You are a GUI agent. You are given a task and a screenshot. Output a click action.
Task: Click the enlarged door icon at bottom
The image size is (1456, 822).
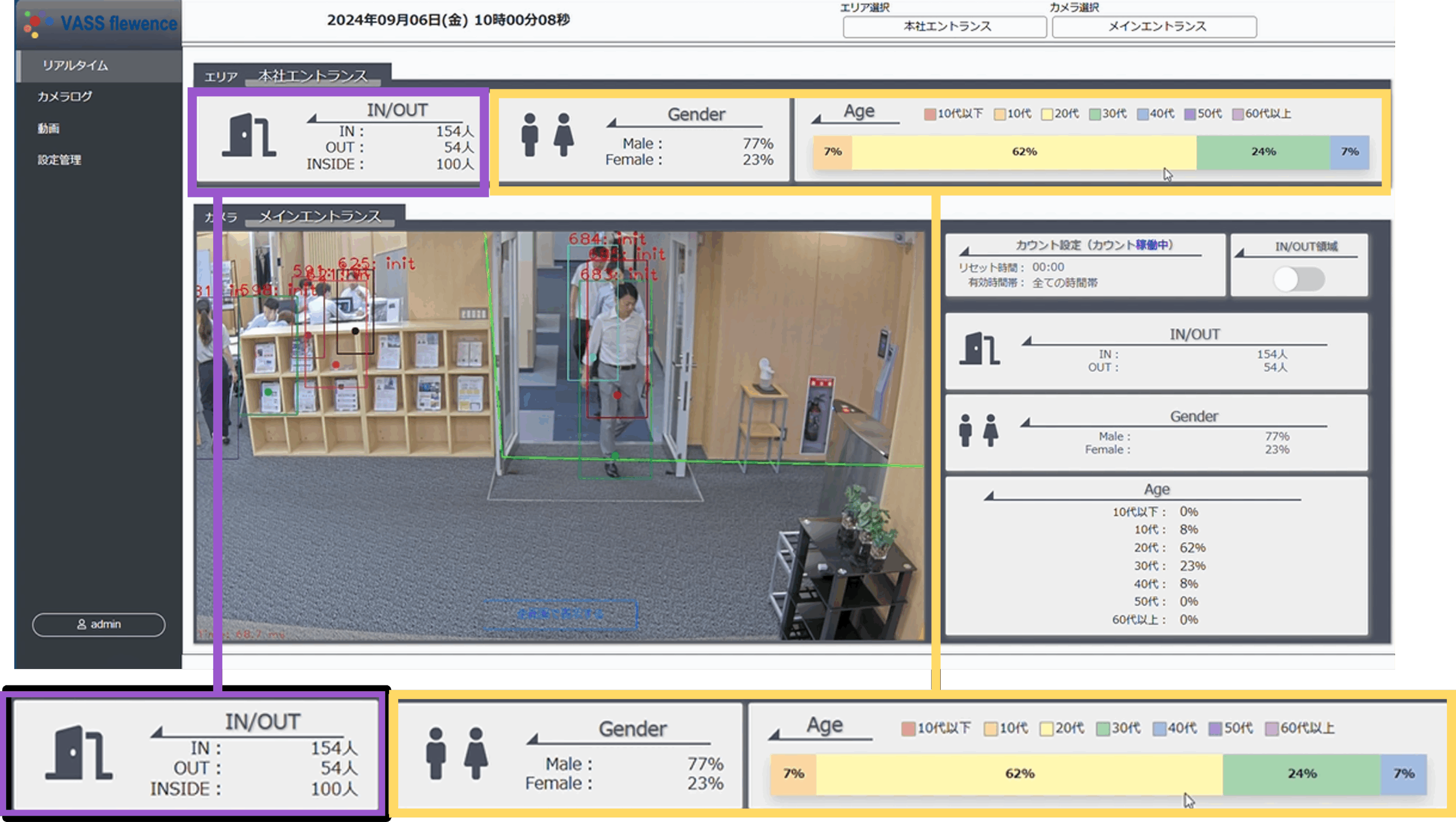[78, 752]
